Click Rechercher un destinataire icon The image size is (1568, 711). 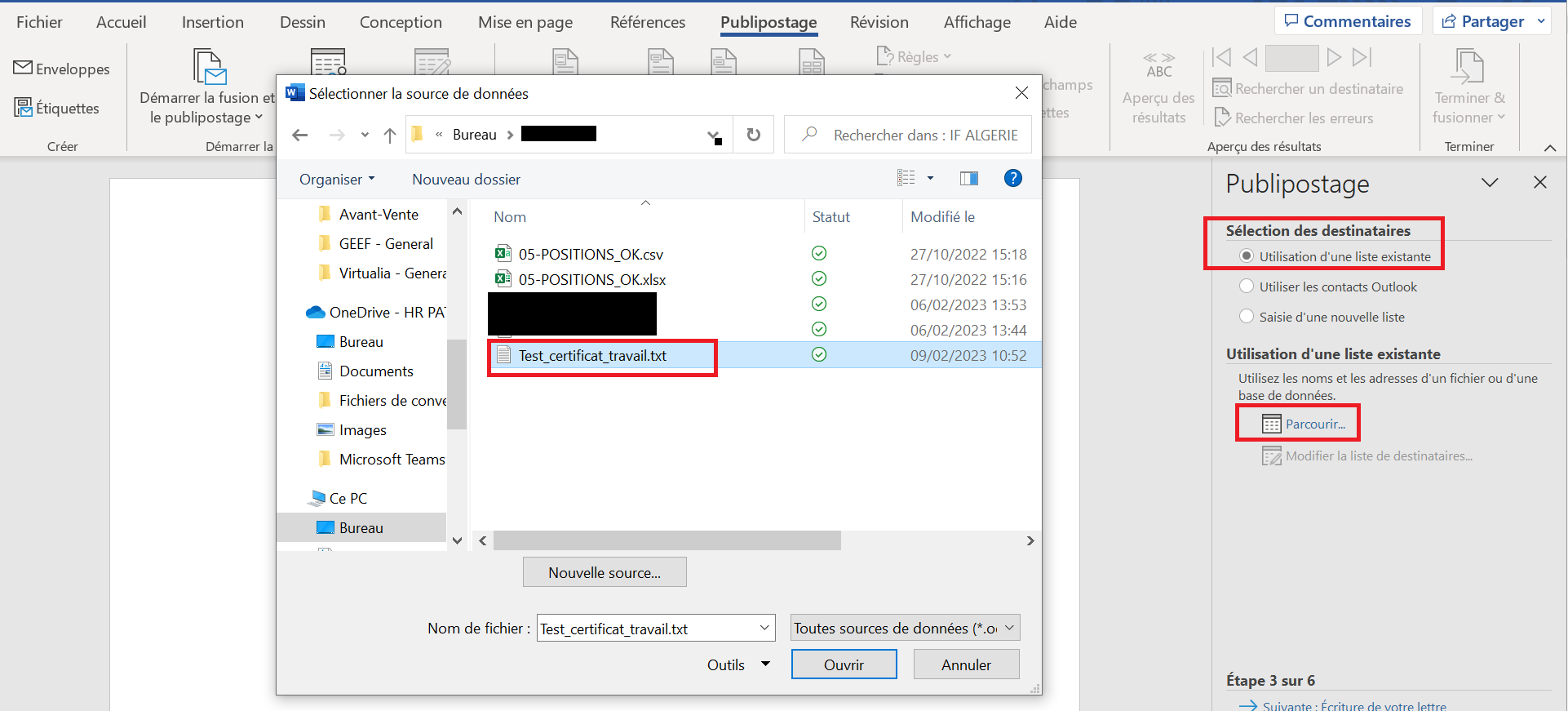1221,88
